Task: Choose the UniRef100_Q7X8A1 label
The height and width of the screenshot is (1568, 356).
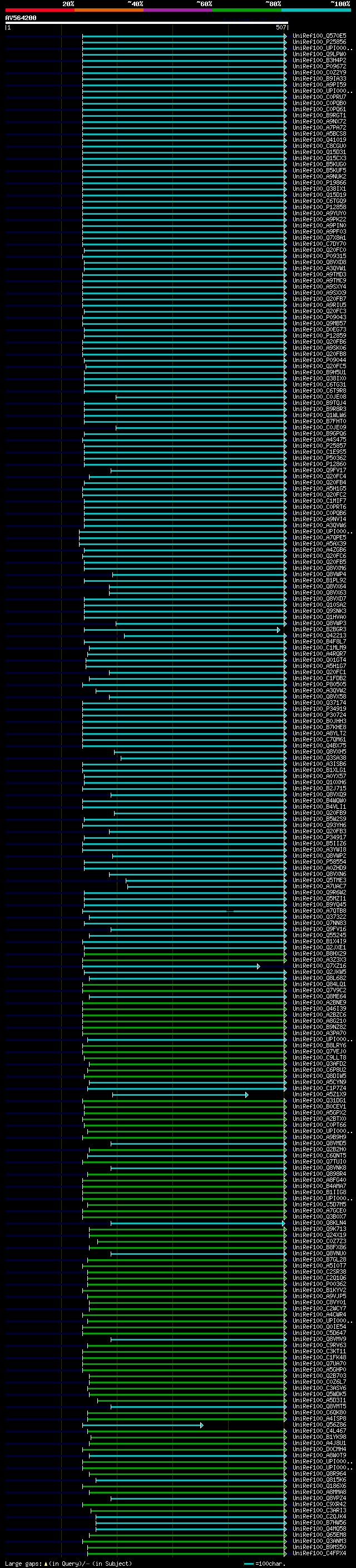Action: click(x=319, y=238)
